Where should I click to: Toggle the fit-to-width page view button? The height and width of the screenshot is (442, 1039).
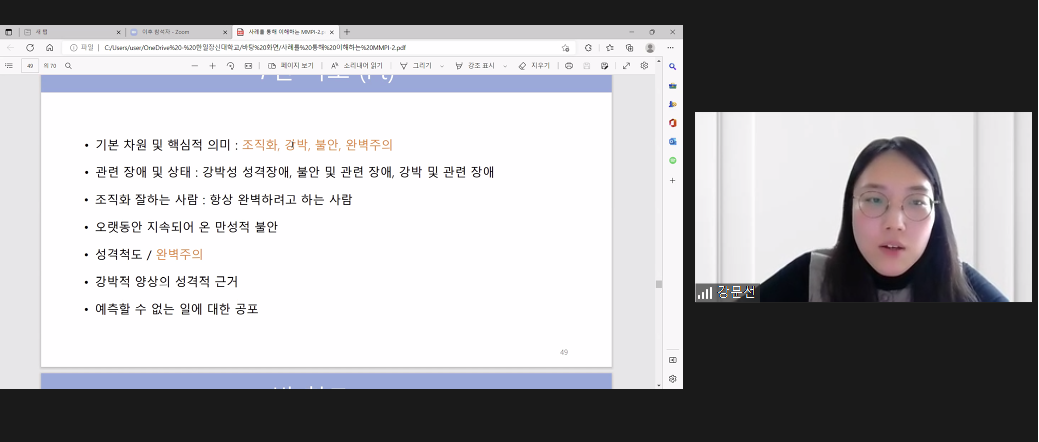[248, 66]
